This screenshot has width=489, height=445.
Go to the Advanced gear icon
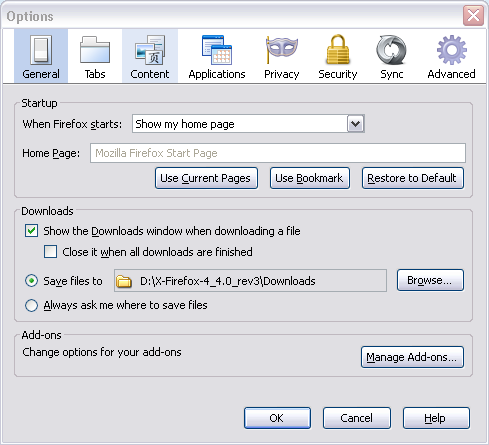(x=452, y=50)
